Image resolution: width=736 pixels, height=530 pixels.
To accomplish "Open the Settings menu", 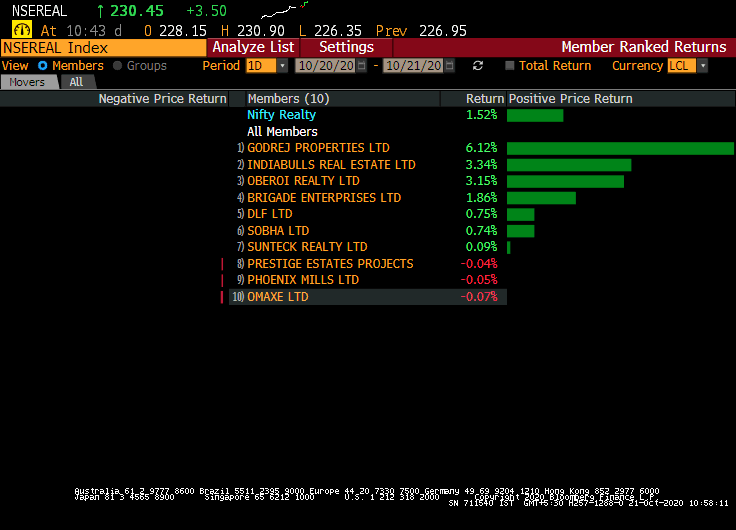I will [x=346, y=47].
